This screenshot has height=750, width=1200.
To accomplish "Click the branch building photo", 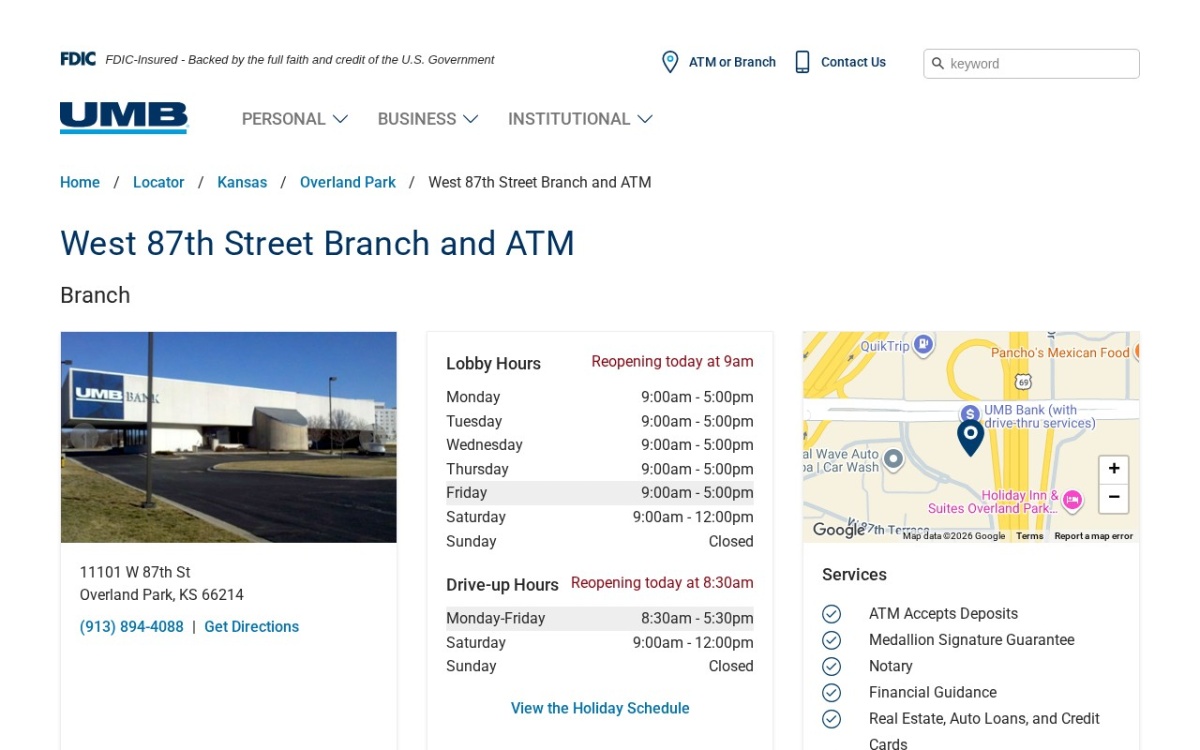I will (229, 437).
